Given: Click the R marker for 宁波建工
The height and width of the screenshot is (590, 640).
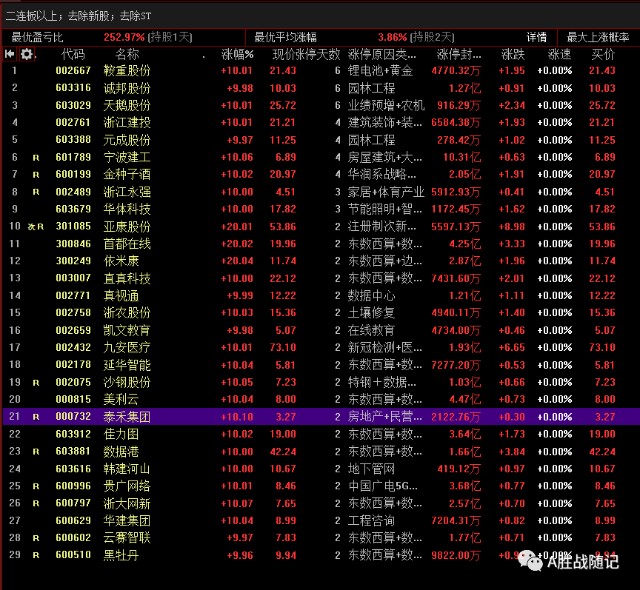Looking at the screenshot, I should (36, 158).
